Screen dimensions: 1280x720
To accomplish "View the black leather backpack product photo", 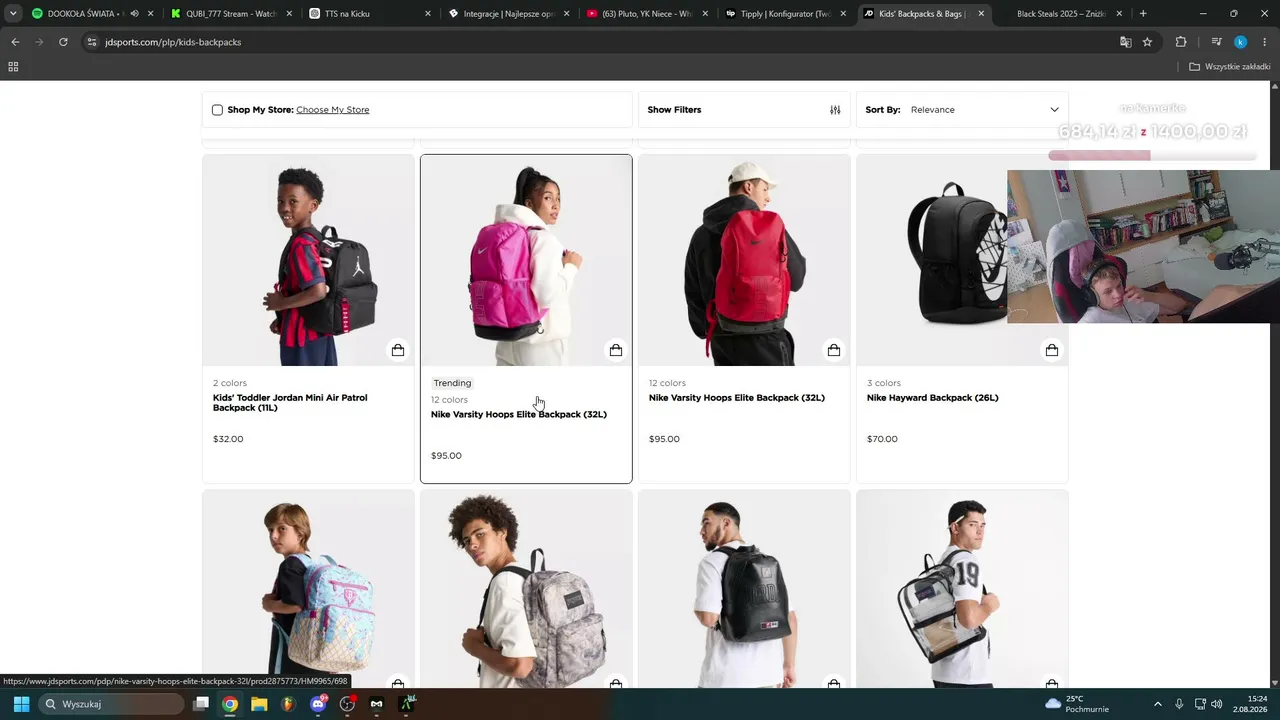I will pos(744,590).
